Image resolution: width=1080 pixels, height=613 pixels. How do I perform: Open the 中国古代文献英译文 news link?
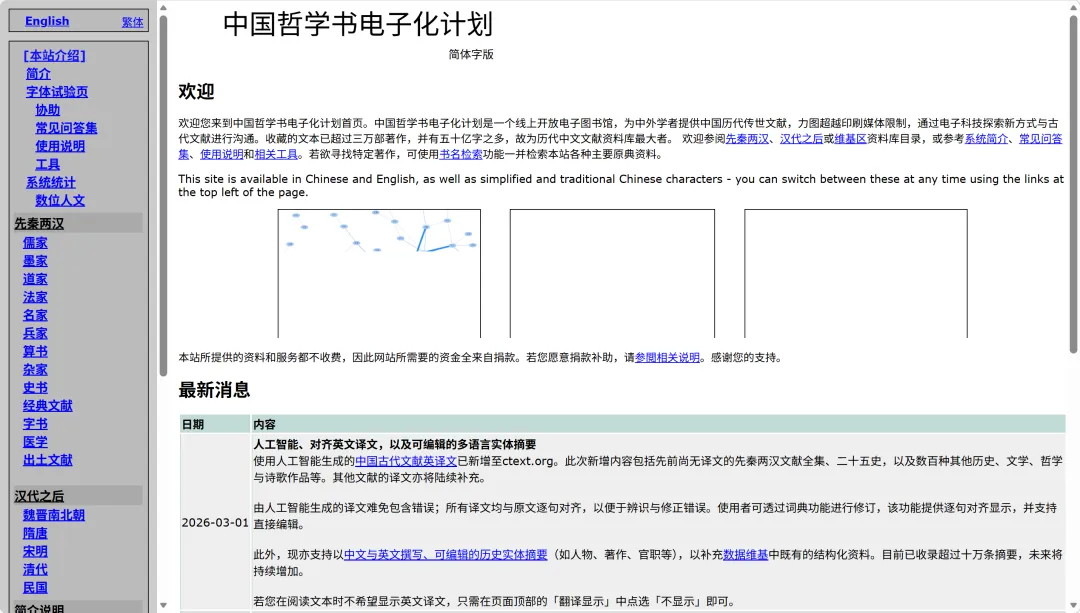(406, 461)
